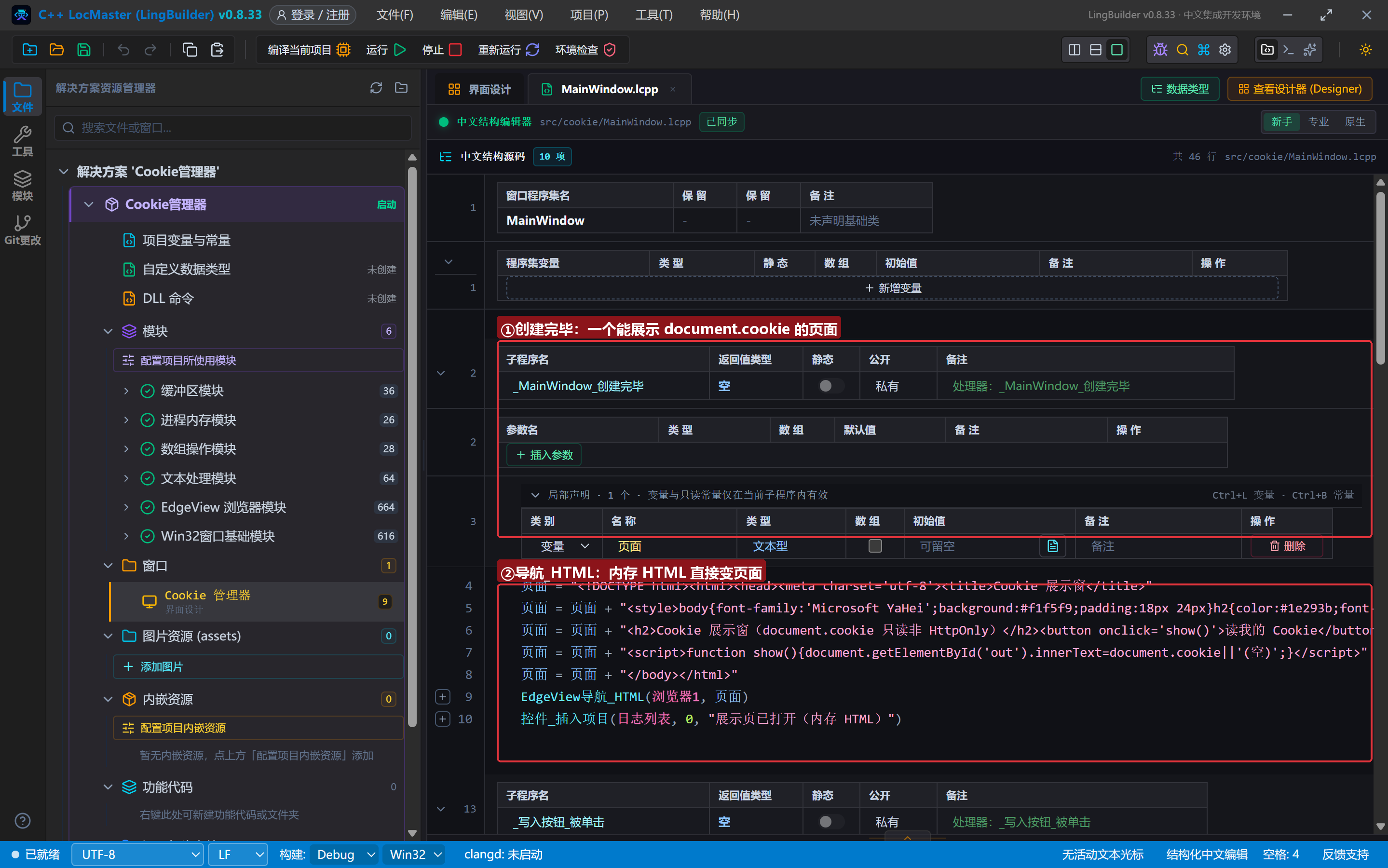Click the green save icon
The height and width of the screenshot is (868, 1388).
click(84, 50)
